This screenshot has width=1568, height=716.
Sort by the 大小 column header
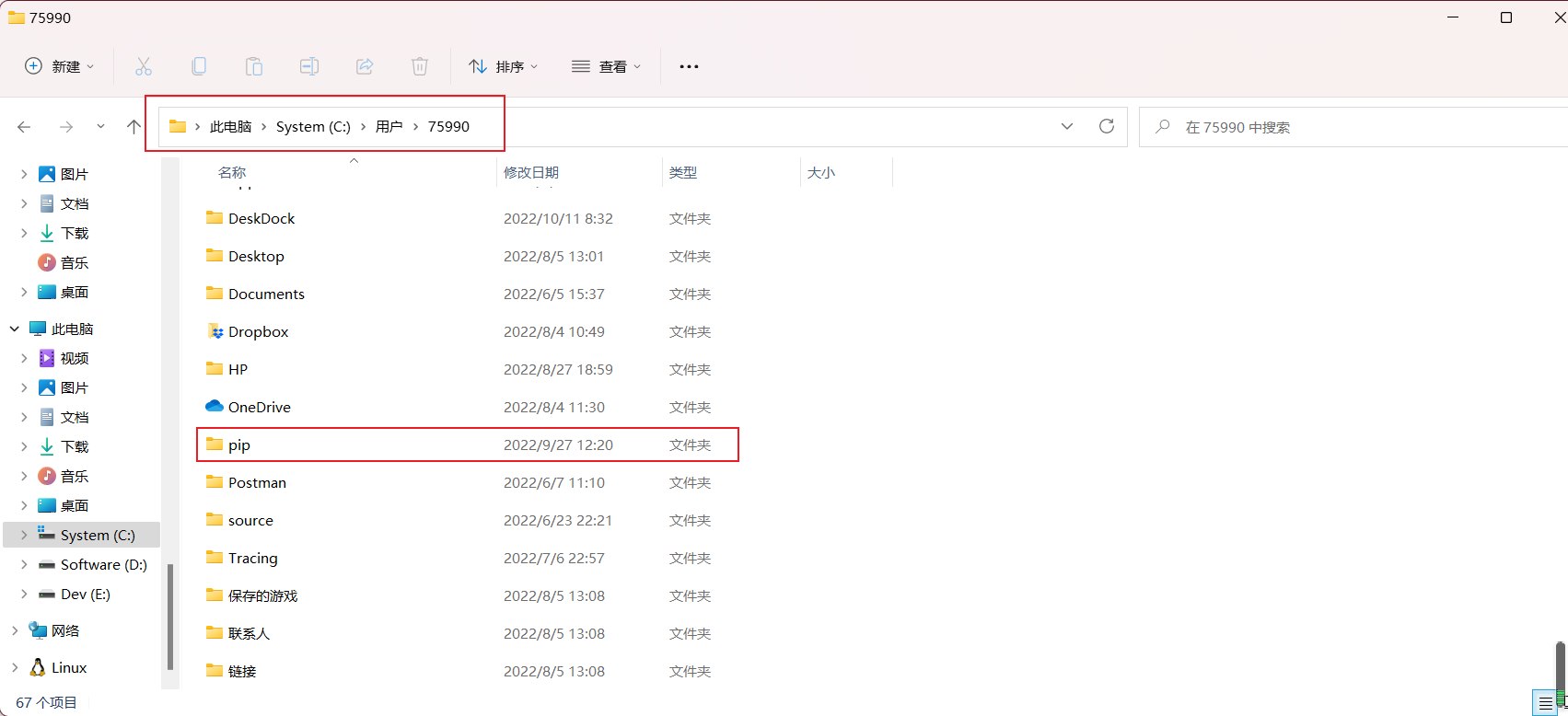(821, 172)
